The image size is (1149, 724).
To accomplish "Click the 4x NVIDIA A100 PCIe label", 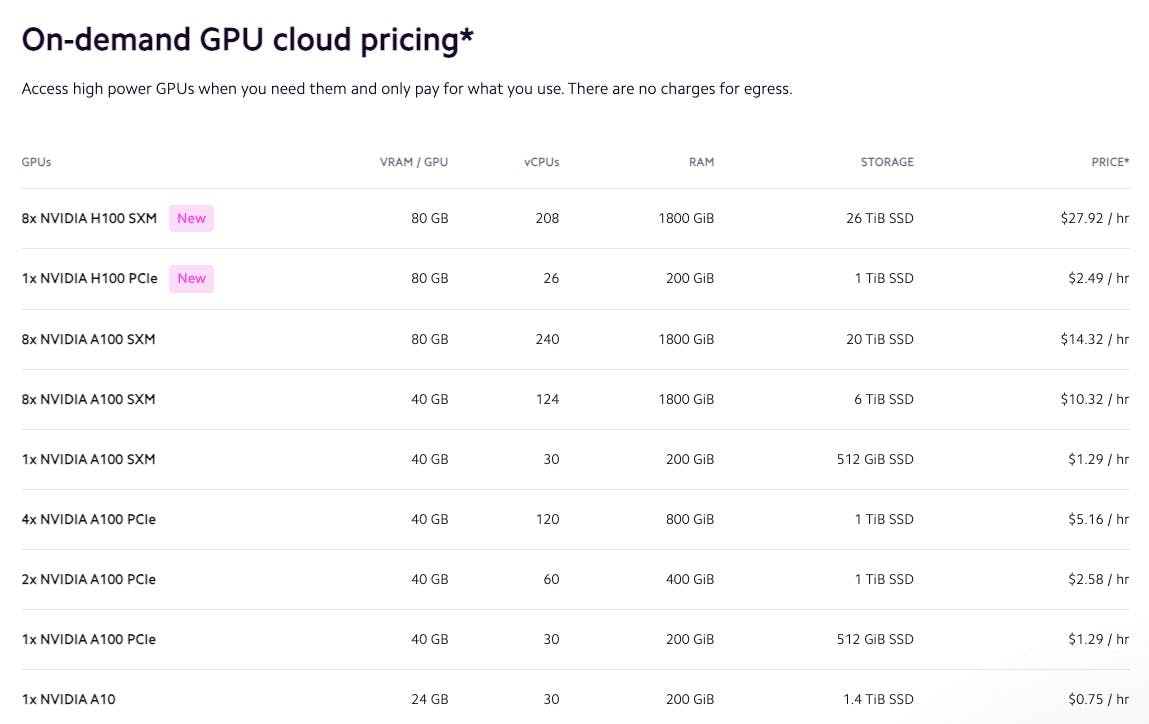I will 88,519.
